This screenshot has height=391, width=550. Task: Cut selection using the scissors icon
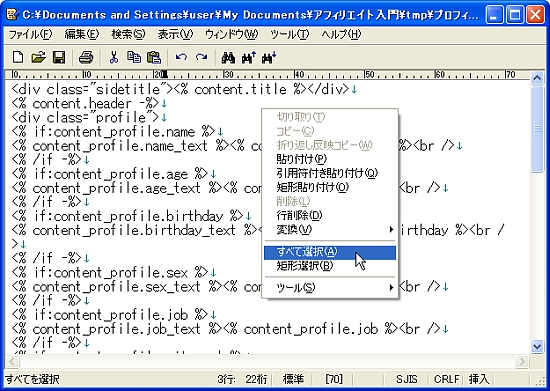pyautogui.click(x=113, y=57)
